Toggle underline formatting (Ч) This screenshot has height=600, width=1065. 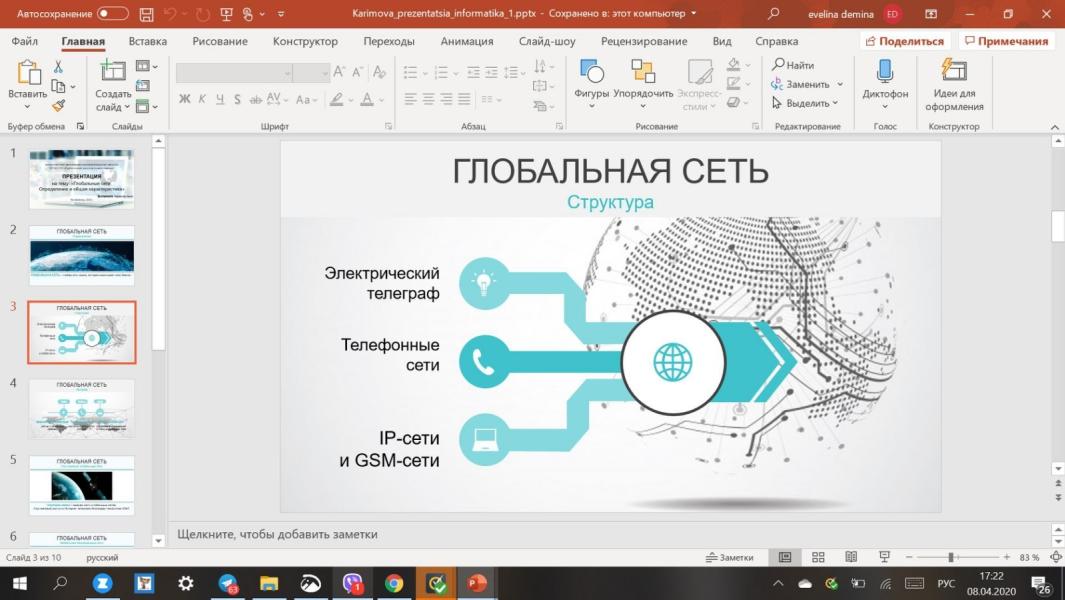pos(219,99)
